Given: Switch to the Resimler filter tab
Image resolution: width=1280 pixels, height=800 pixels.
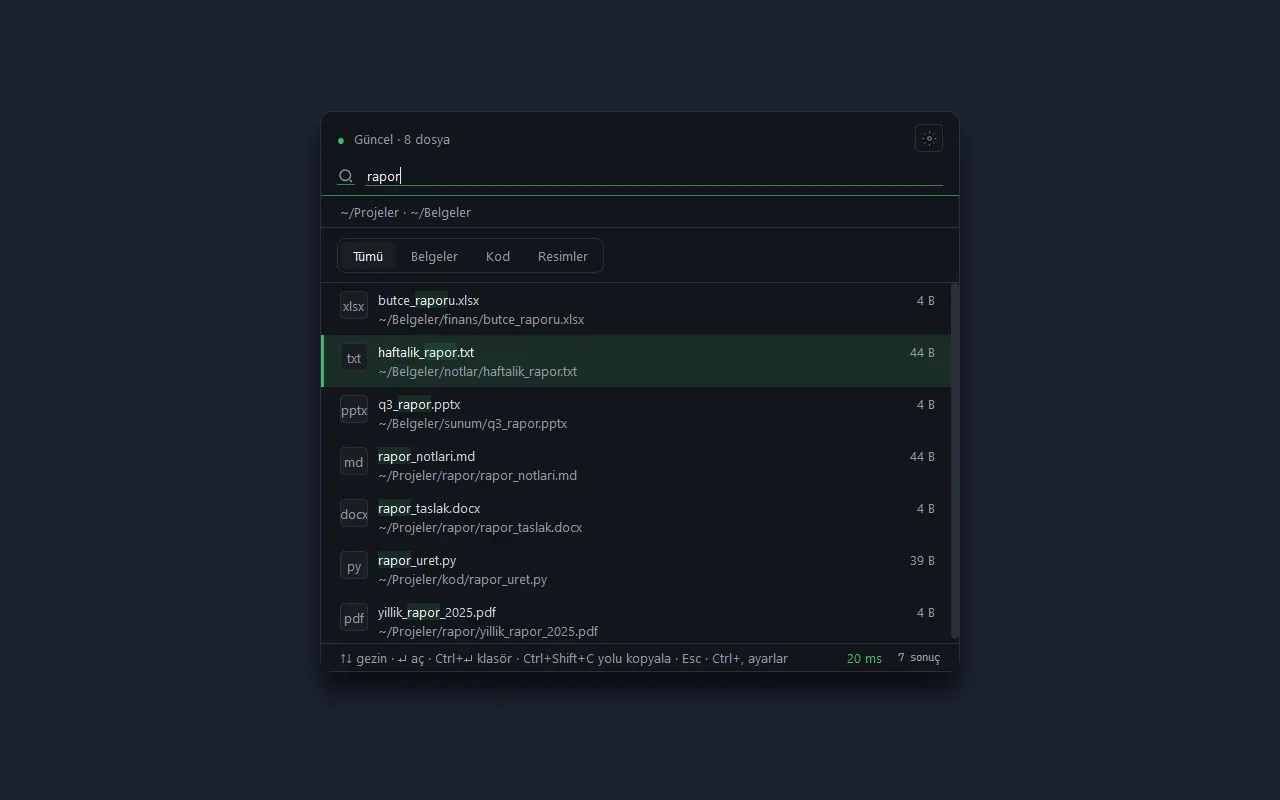Looking at the screenshot, I should point(563,256).
